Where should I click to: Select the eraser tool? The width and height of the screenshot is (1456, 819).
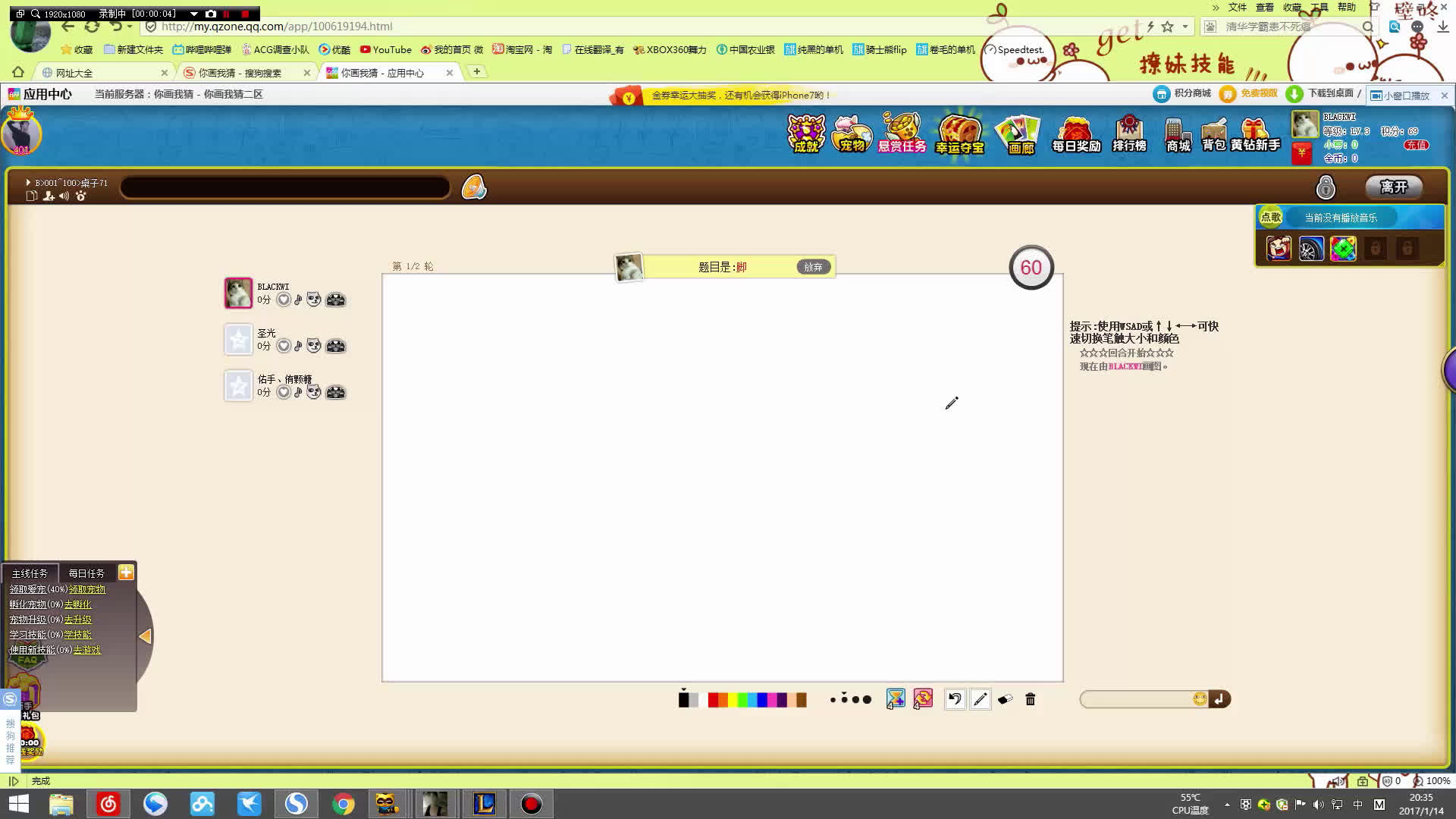tap(1005, 699)
